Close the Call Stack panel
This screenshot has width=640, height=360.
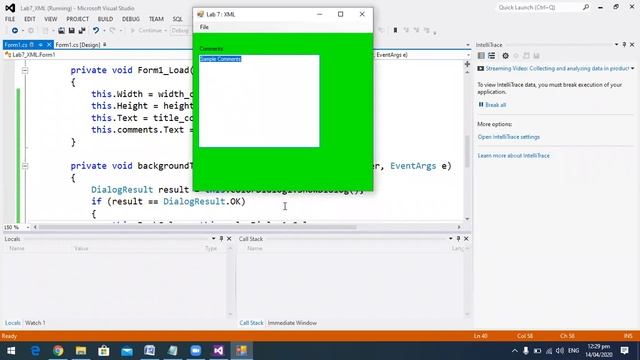[x=466, y=239]
